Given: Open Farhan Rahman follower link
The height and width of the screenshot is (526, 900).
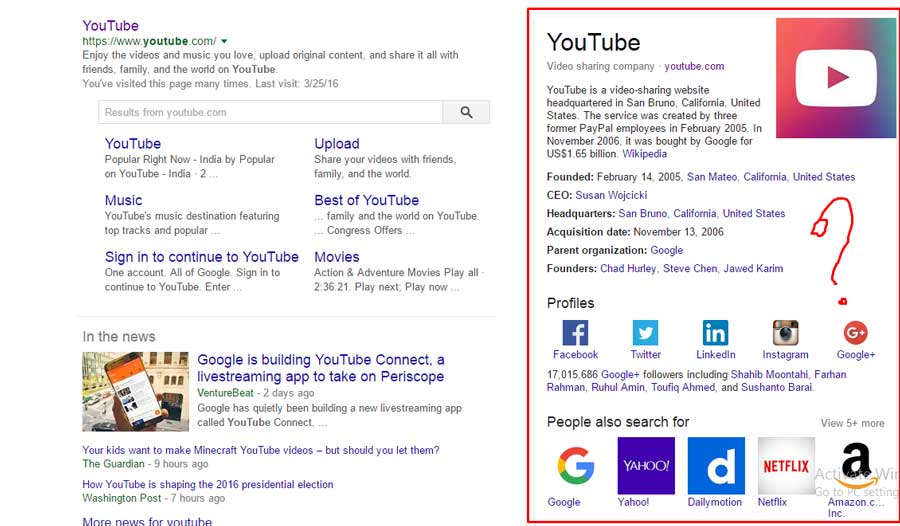Looking at the screenshot, I should tap(696, 381).
